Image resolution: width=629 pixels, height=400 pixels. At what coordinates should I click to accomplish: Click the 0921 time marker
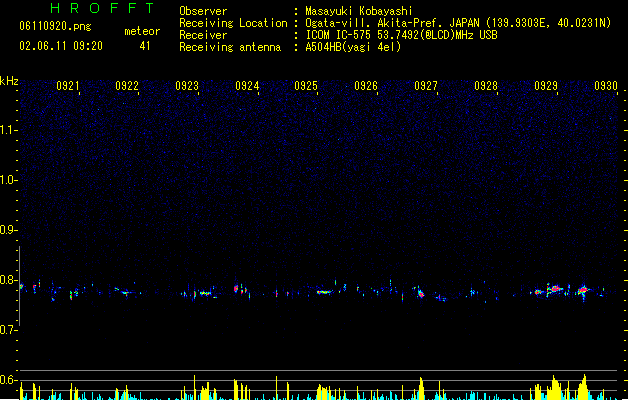(x=67, y=86)
